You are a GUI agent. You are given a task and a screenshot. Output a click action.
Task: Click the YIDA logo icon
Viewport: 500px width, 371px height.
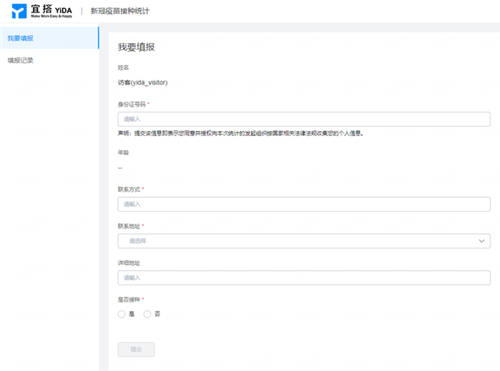(19, 11)
